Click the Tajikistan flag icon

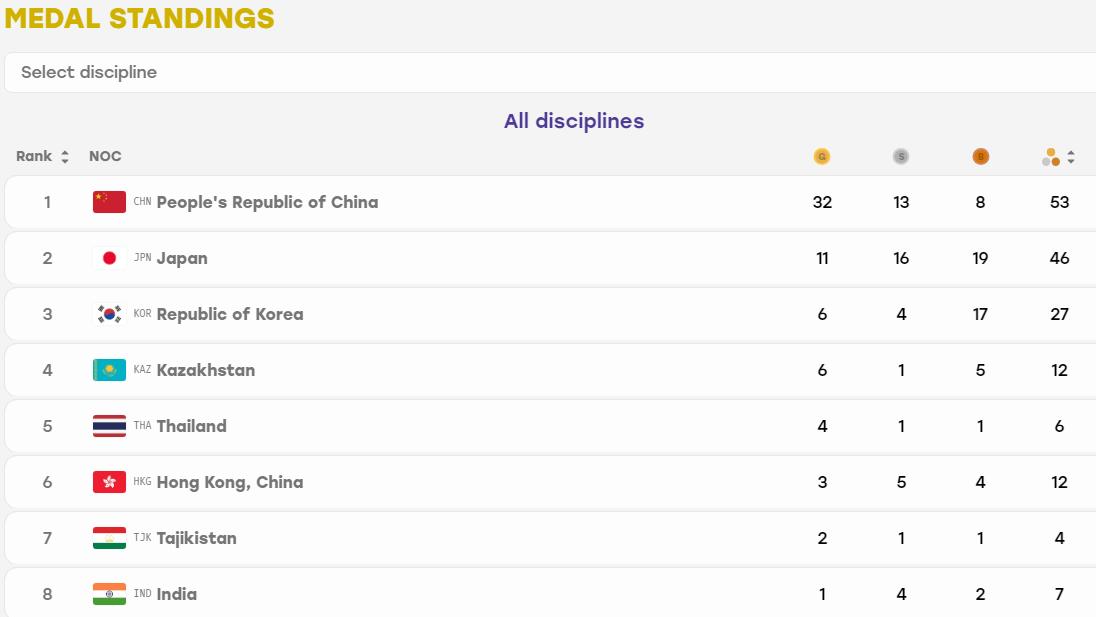click(109, 538)
